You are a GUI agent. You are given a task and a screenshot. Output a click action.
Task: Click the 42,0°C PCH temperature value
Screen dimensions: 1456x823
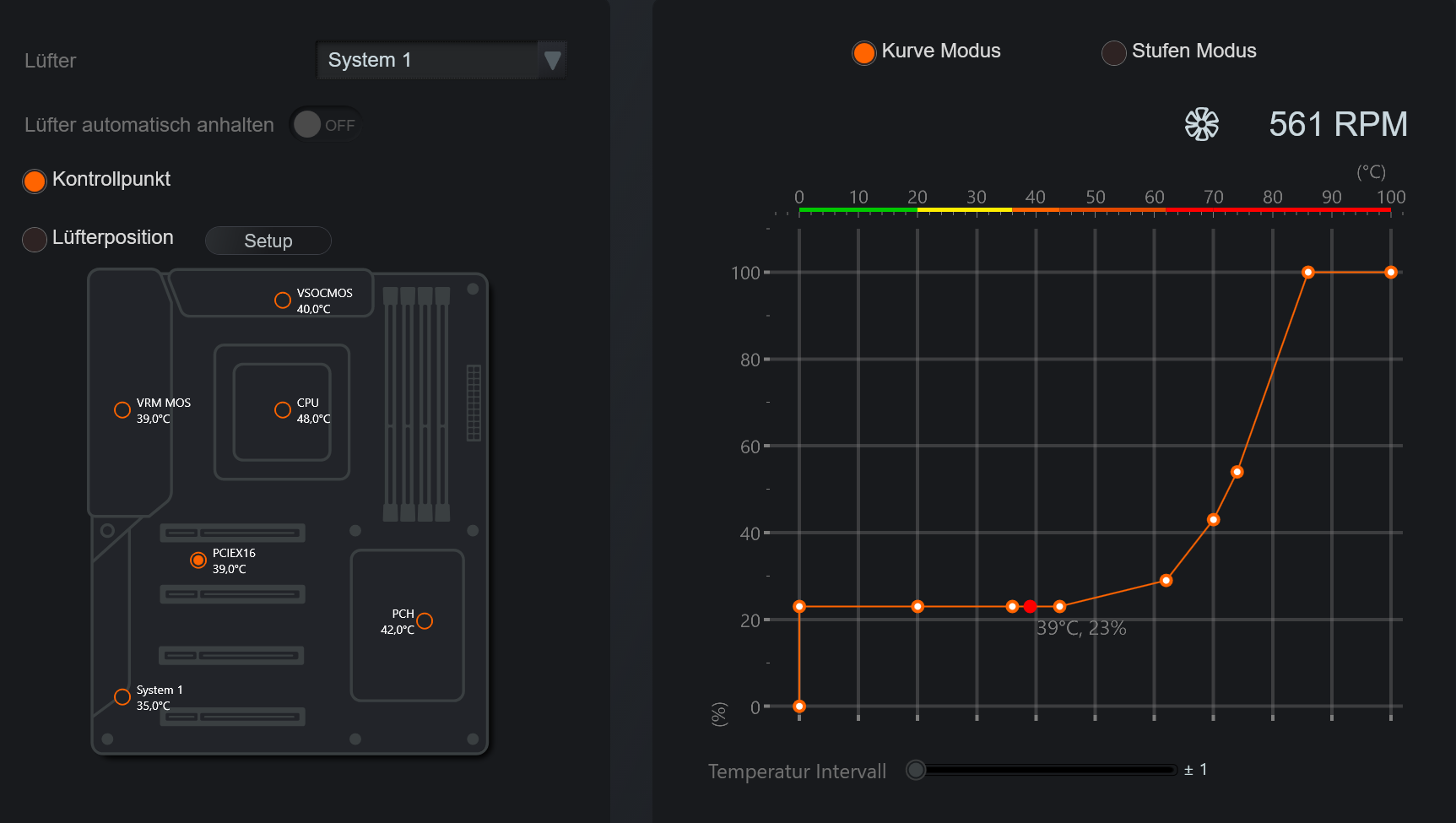click(x=397, y=630)
